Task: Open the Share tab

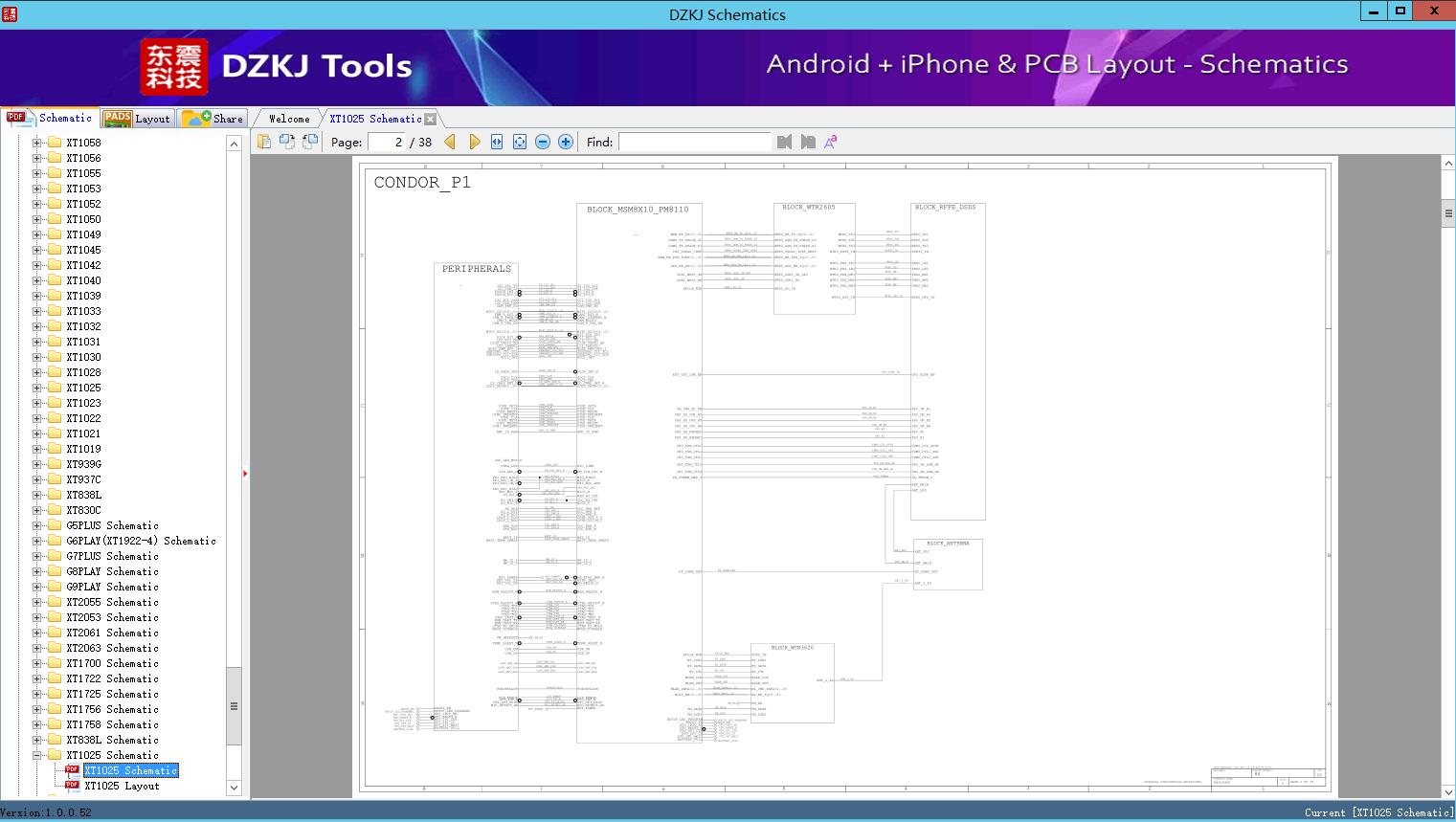Action: click(213, 119)
